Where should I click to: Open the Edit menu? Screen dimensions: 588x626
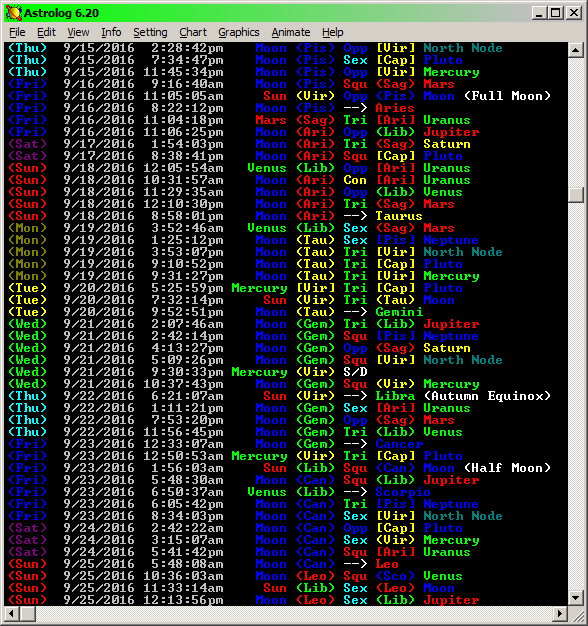coord(46,32)
